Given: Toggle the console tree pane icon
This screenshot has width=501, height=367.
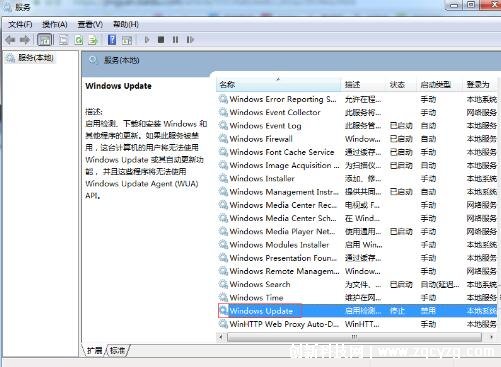Looking at the screenshot, I should (x=45, y=40).
